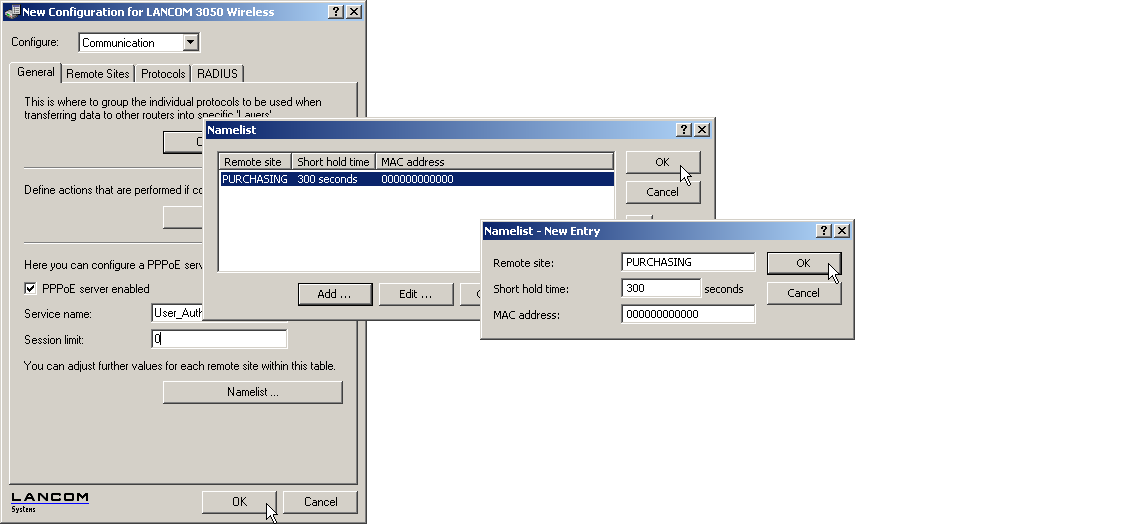The width and height of the screenshot is (1134, 524).
Task: Toggle the PPPoE server enabled checkbox
Action: click(31, 289)
